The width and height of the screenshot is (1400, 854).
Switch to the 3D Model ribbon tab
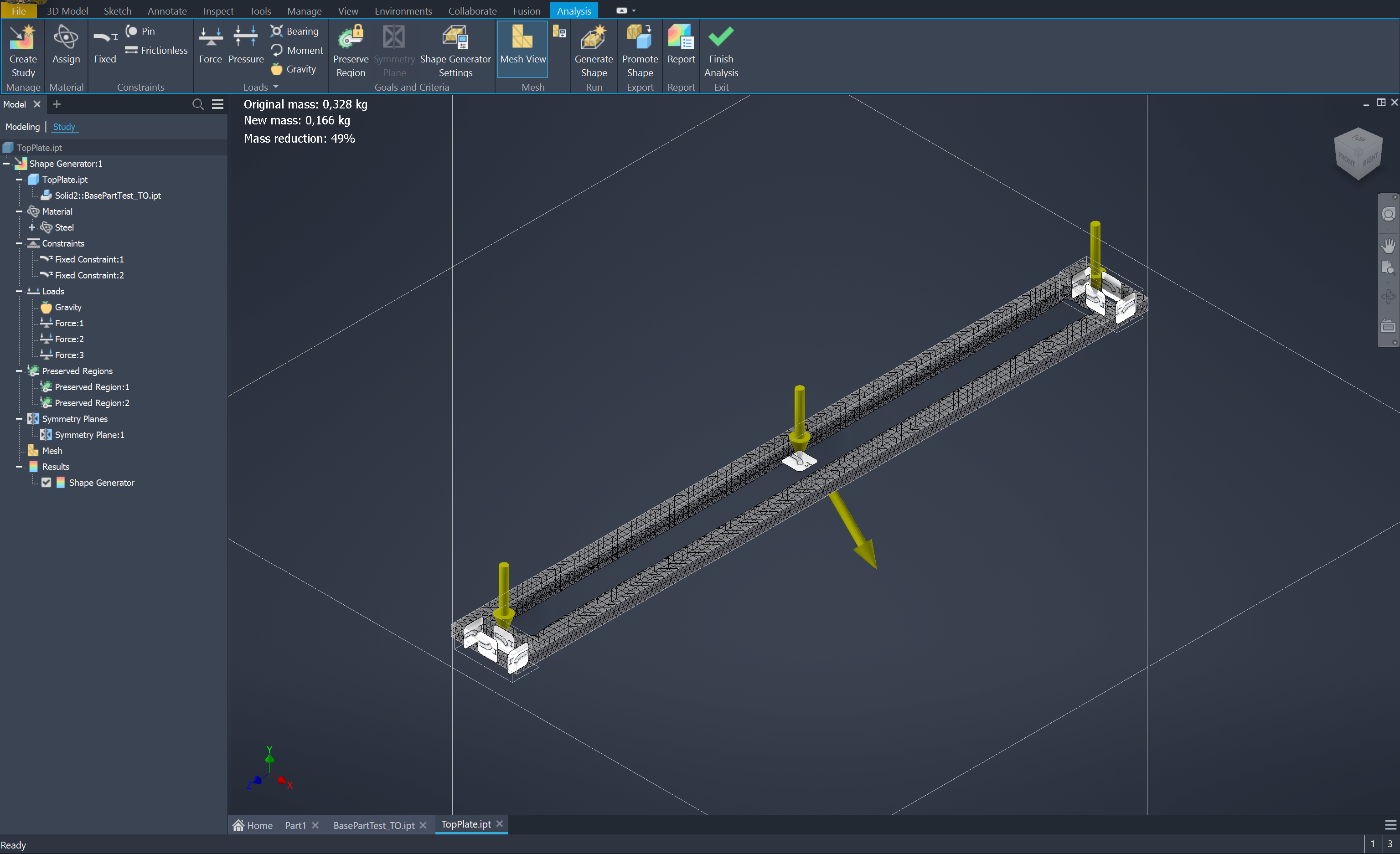pos(67,11)
